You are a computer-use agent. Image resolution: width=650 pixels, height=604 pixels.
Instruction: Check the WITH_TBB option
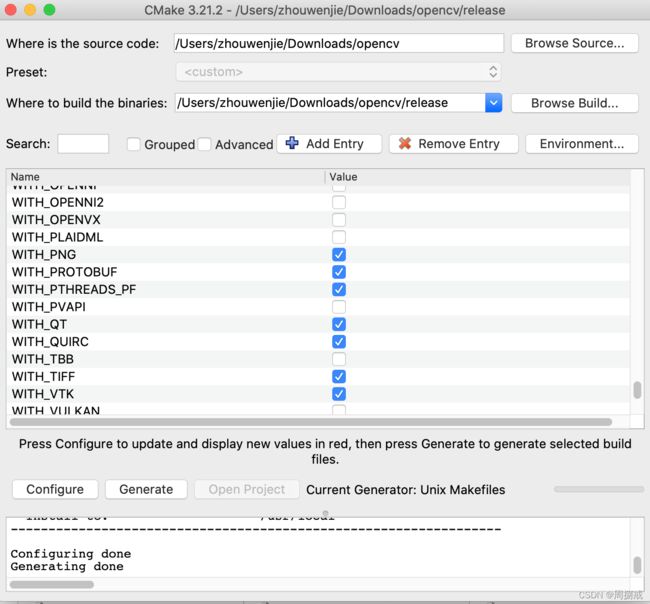(339, 359)
